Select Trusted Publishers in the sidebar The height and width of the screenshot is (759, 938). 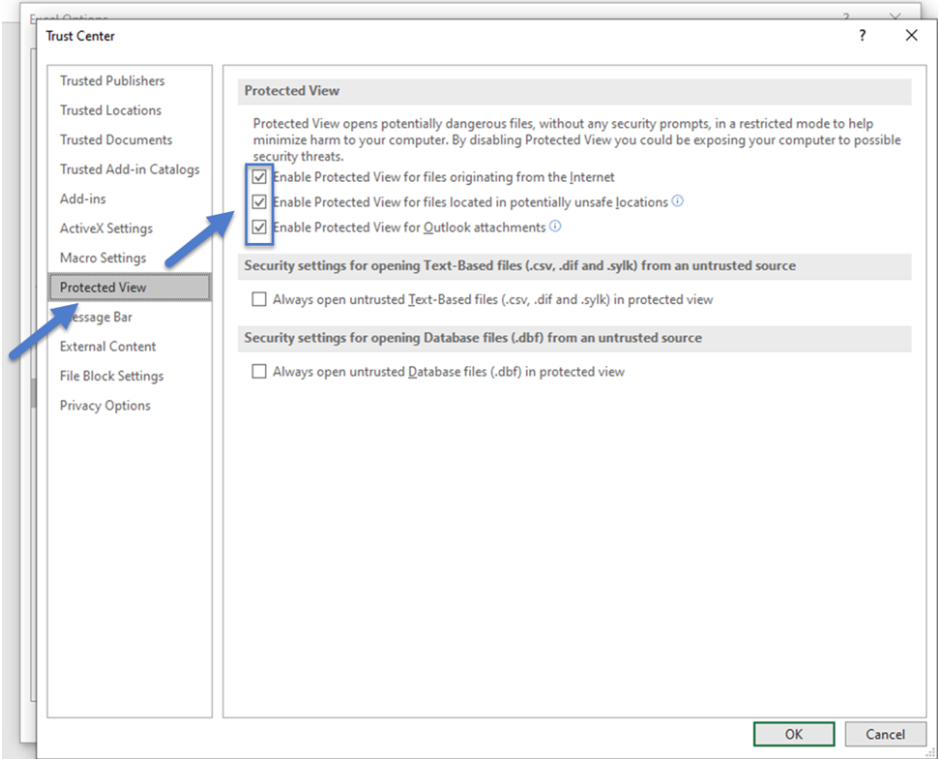[112, 81]
